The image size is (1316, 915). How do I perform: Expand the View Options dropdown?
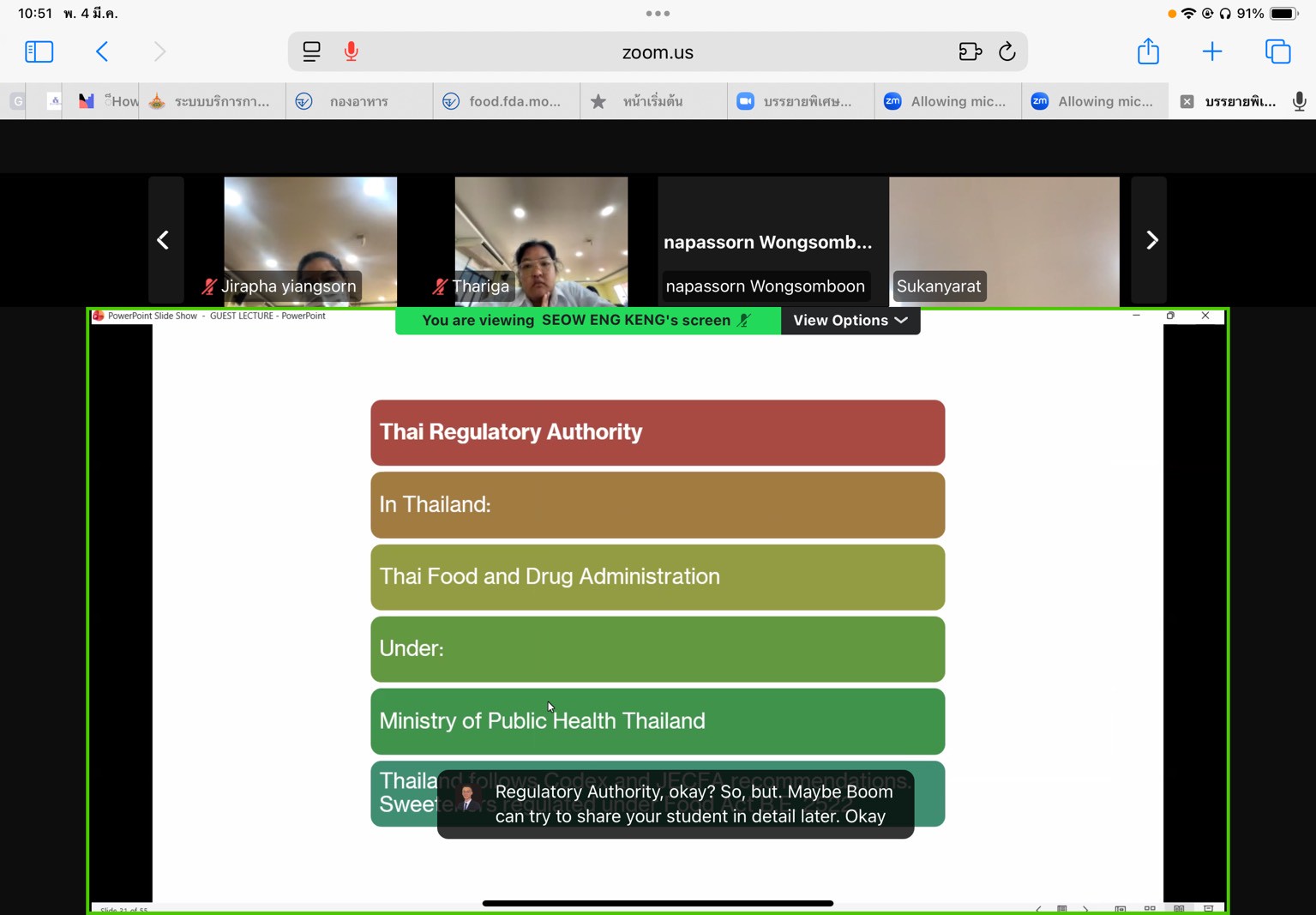coord(850,321)
